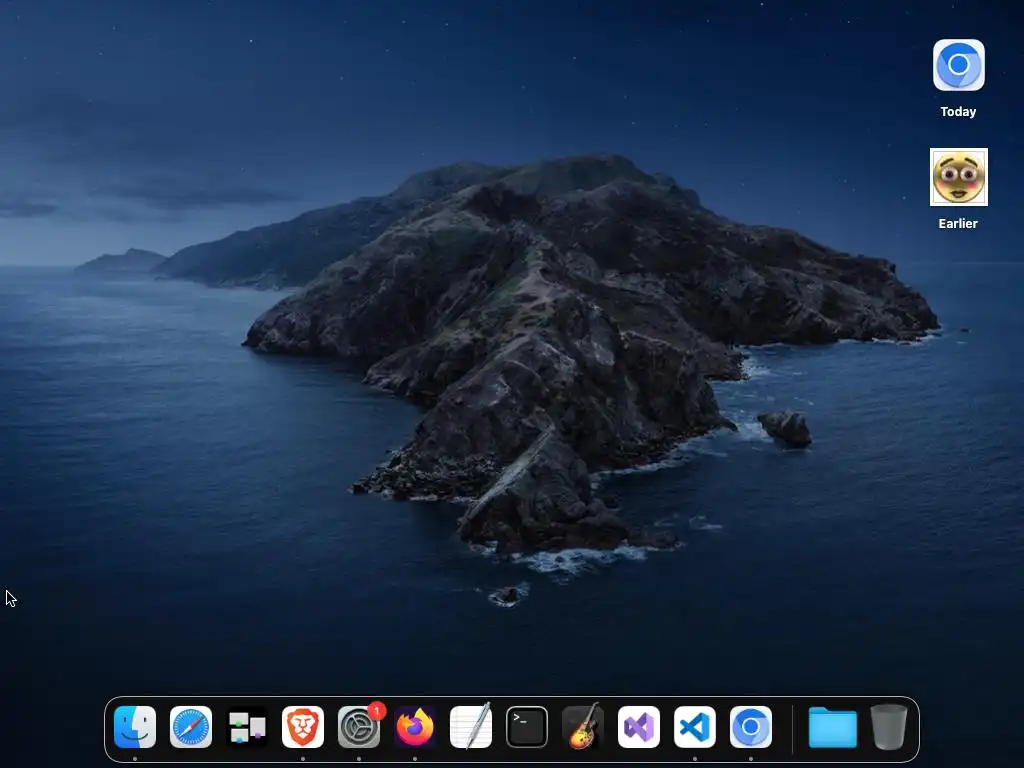Open Chromium from the dock

pos(751,726)
